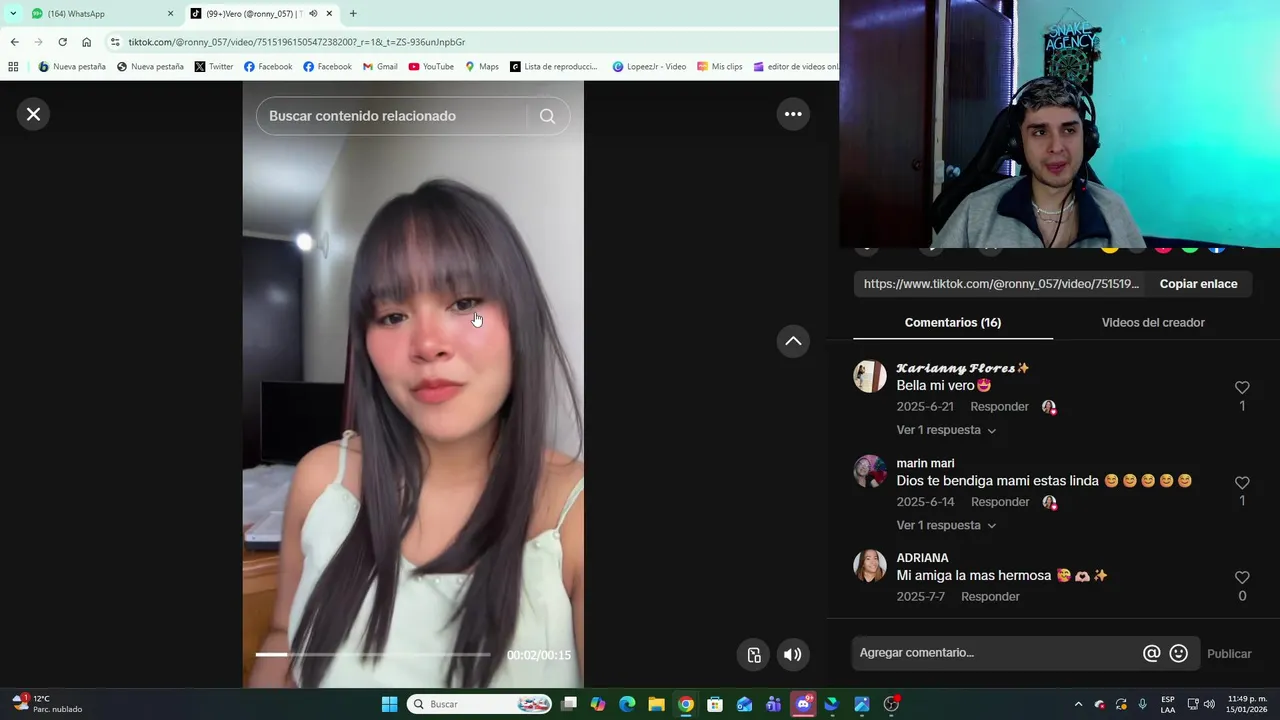Open the Windows Start menu
The width and height of the screenshot is (1280, 720).
pyautogui.click(x=389, y=704)
